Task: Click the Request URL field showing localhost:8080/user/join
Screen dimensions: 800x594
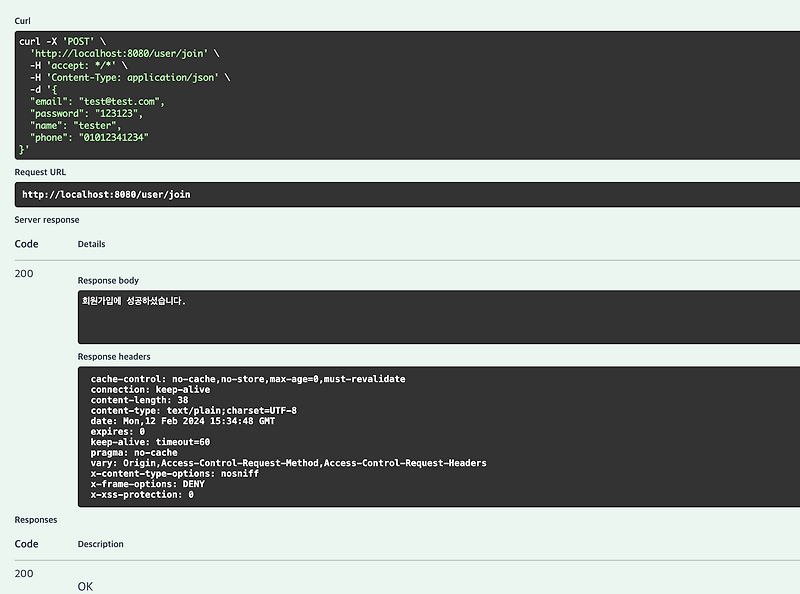Action: [400, 195]
